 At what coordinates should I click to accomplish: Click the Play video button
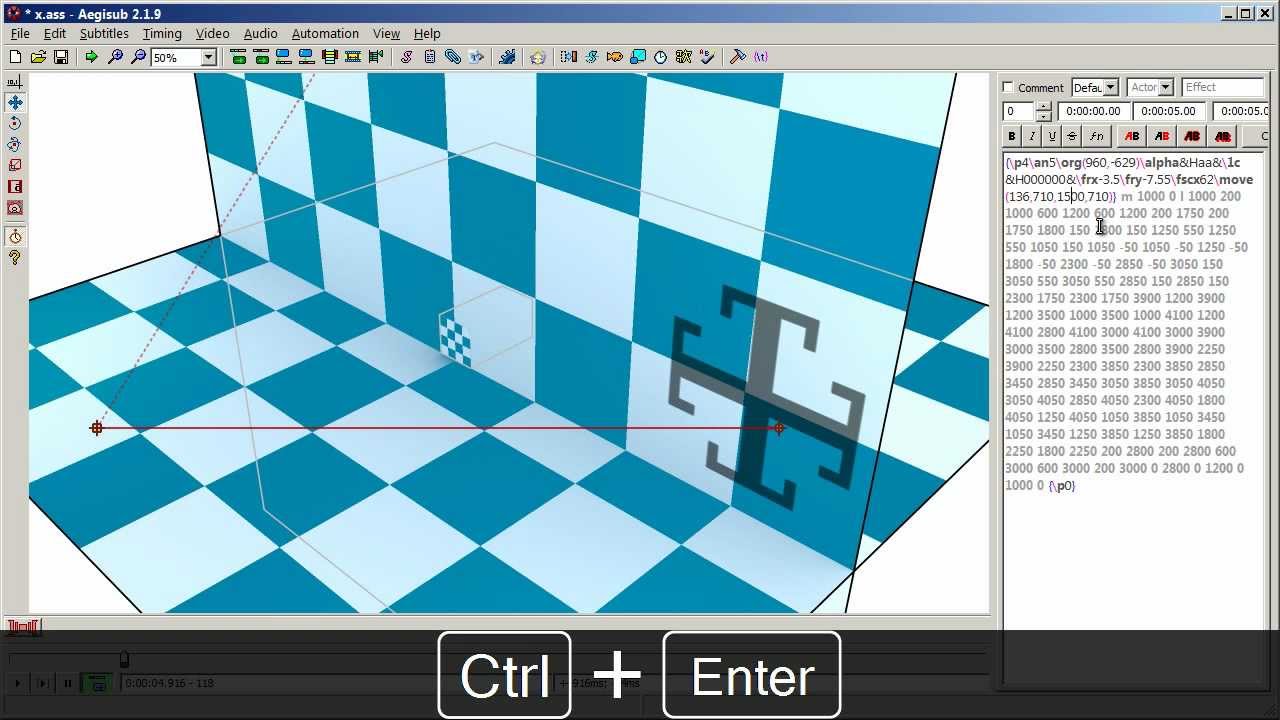coord(17,683)
